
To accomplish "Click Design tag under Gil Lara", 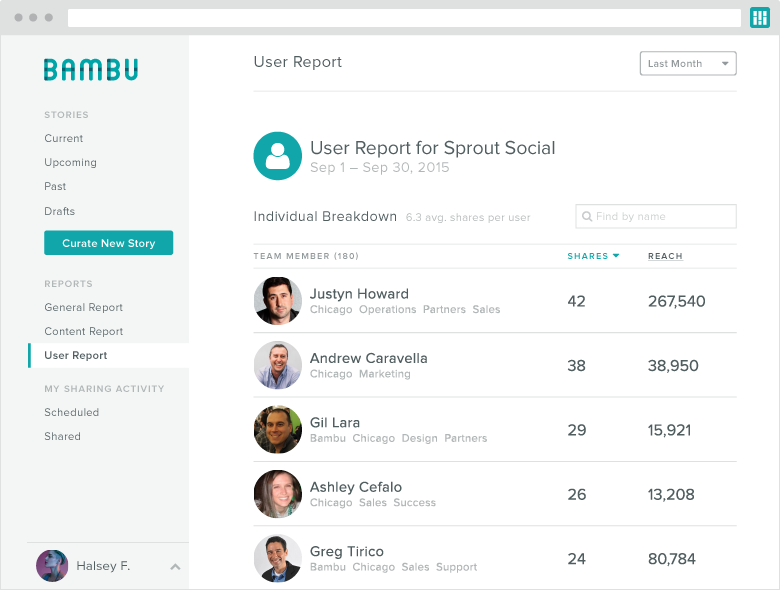I will tap(419, 438).
